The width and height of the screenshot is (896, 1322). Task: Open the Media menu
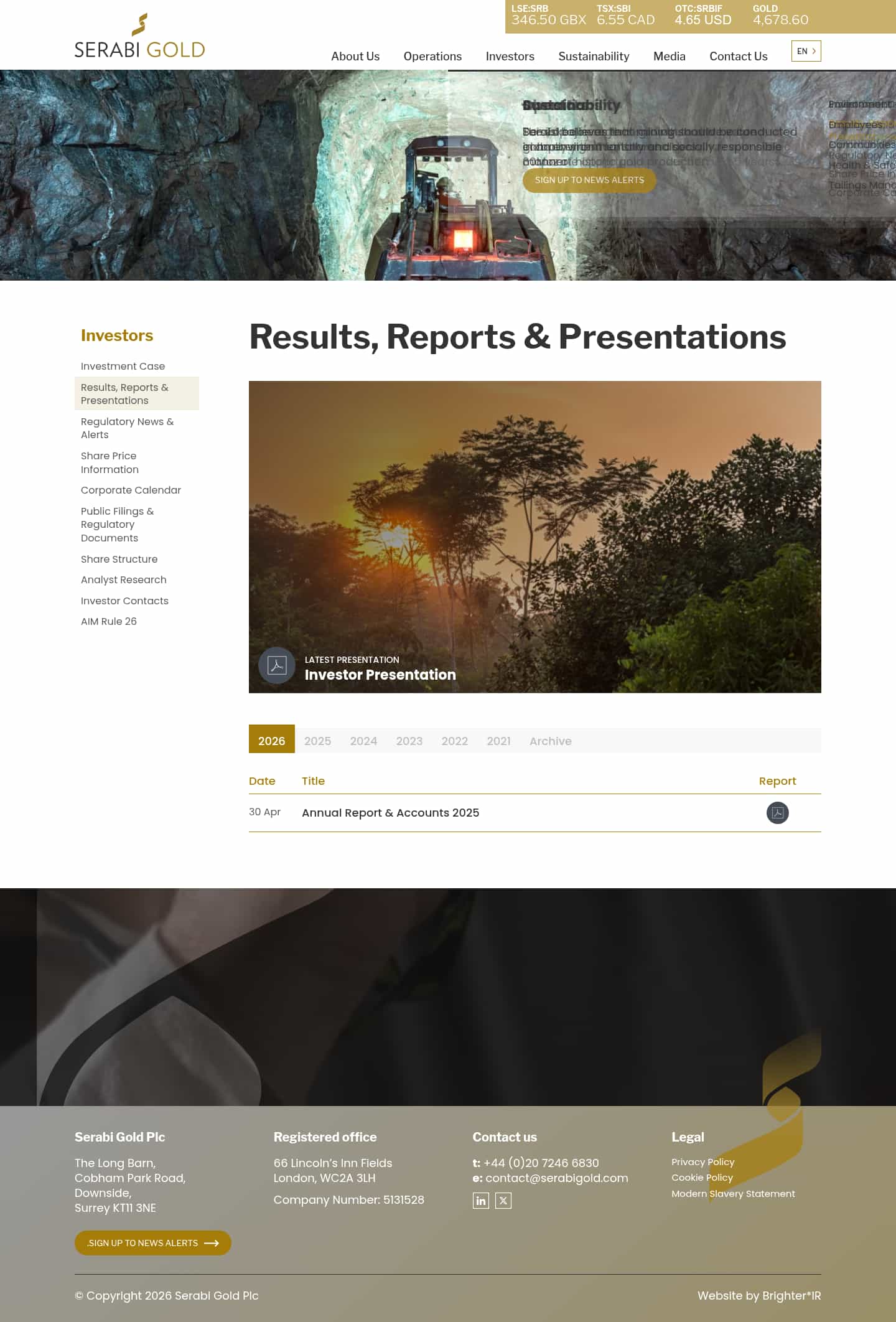(669, 56)
